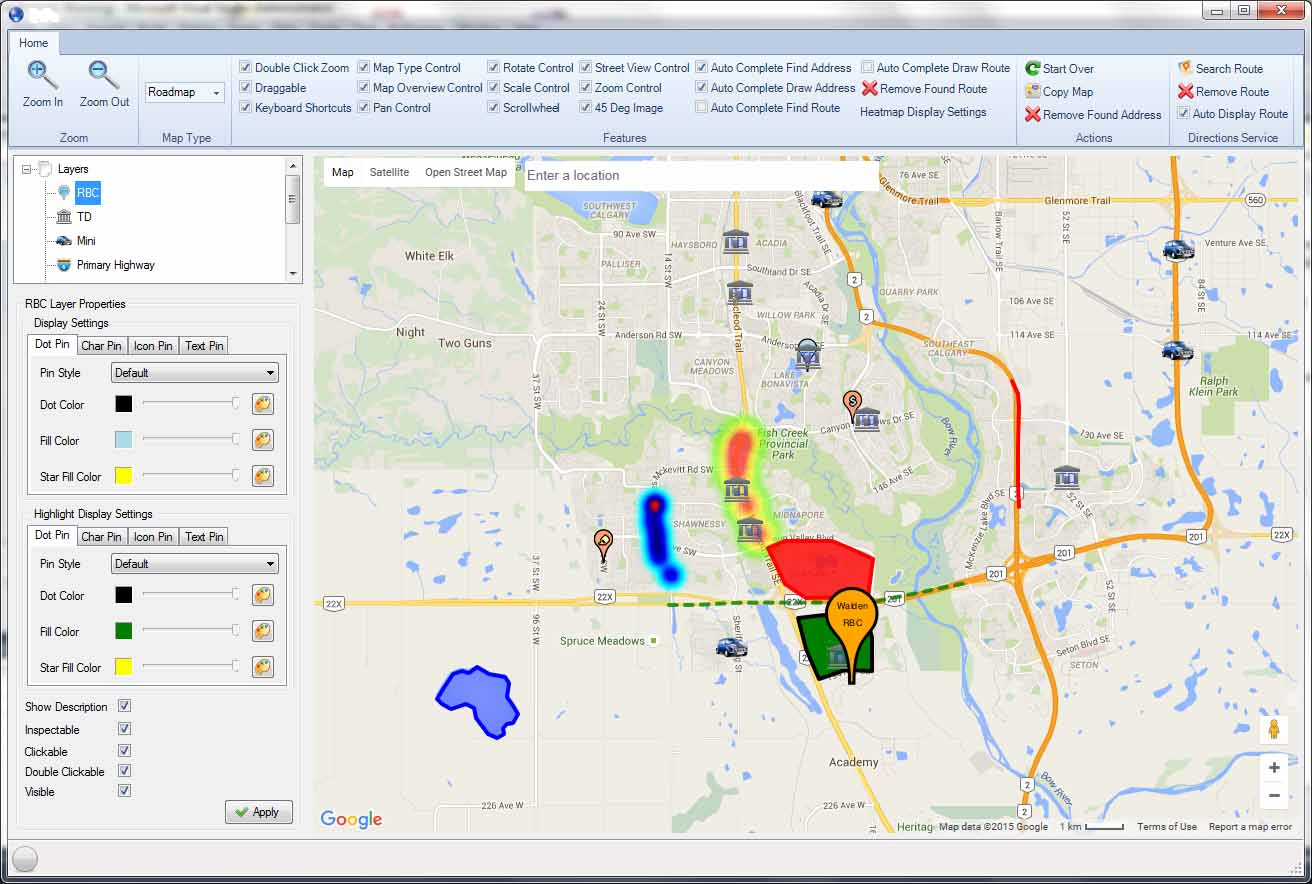Image resolution: width=1312 pixels, height=884 pixels.
Task: Click the Enter a location search field
Action: pyautogui.click(x=700, y=175)
